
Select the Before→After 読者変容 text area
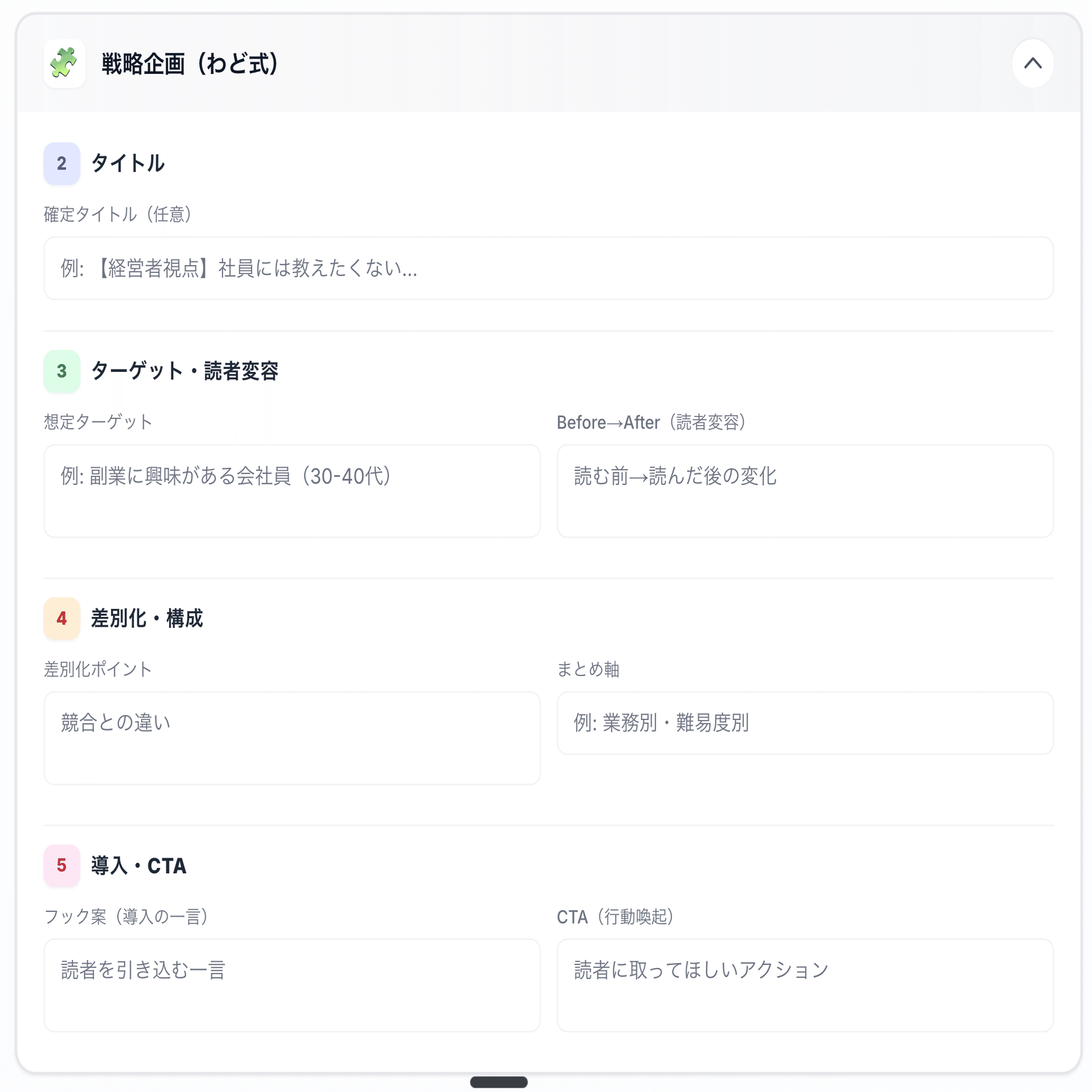tap(804, 491)
